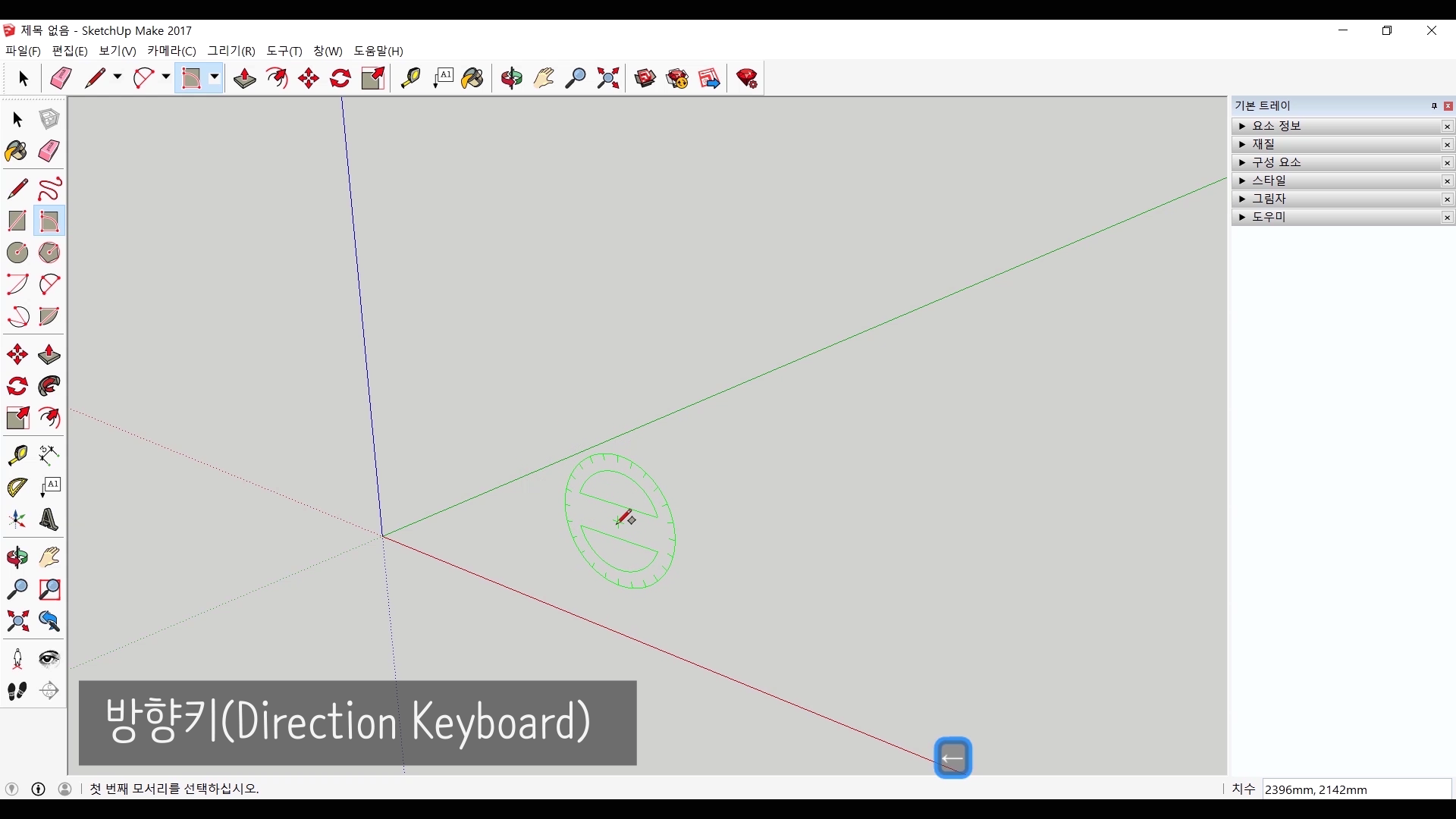The width and height of the screenshot is (1456, 819).
Task: Open the 그리기(R) menu
Action: (x=231, y=51)
